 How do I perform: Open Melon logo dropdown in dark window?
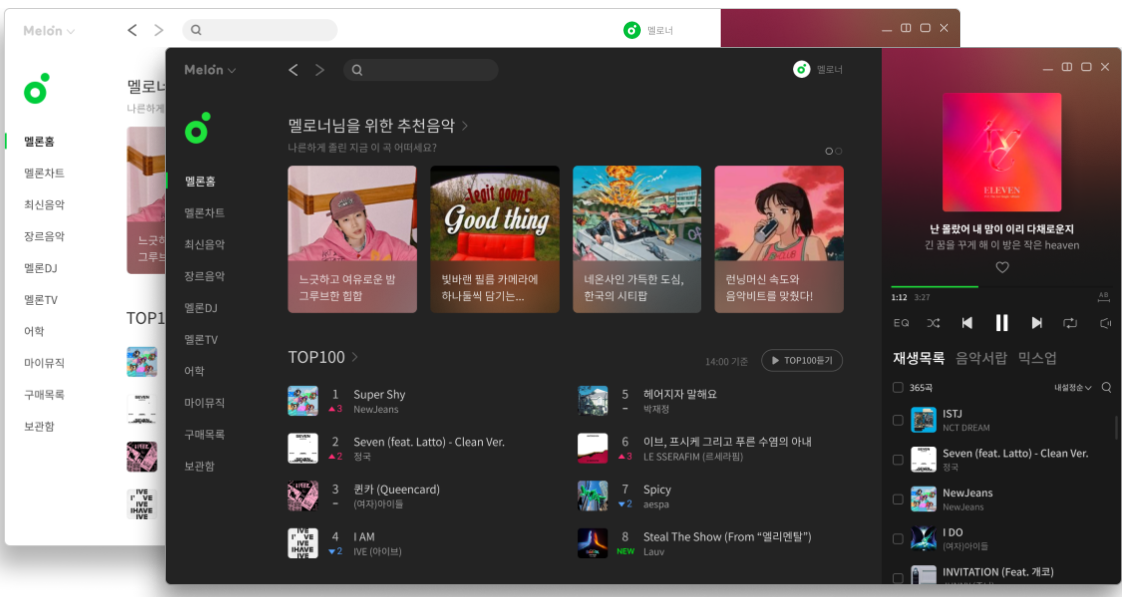pos(210,70)
